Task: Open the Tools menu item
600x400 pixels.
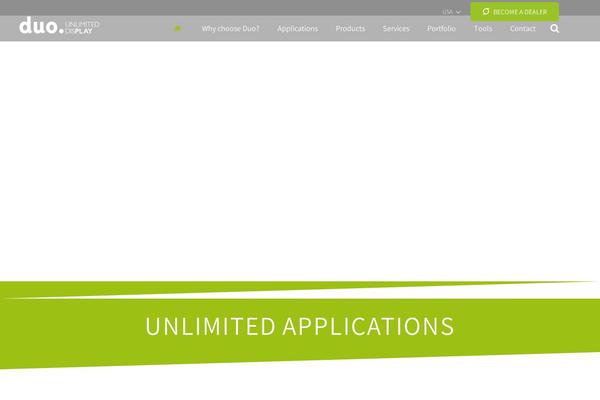Action: pos(483,29)
